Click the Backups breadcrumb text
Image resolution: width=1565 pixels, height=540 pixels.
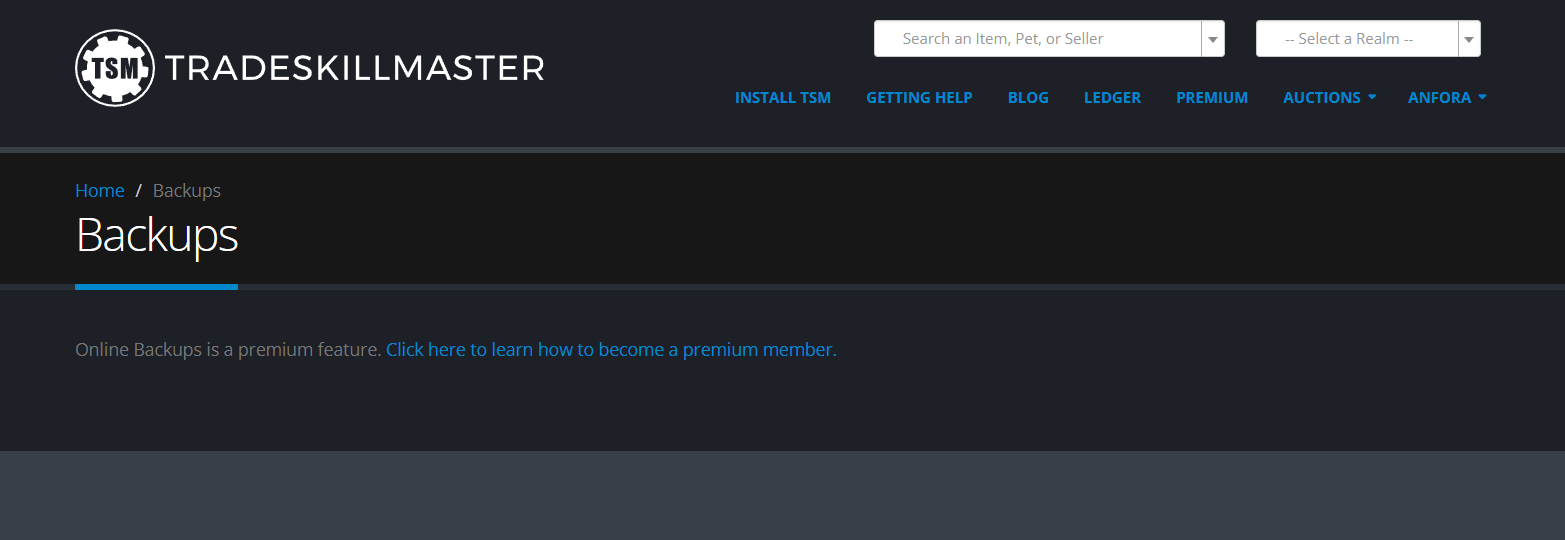pyautogui.click(x=187, y=190)
